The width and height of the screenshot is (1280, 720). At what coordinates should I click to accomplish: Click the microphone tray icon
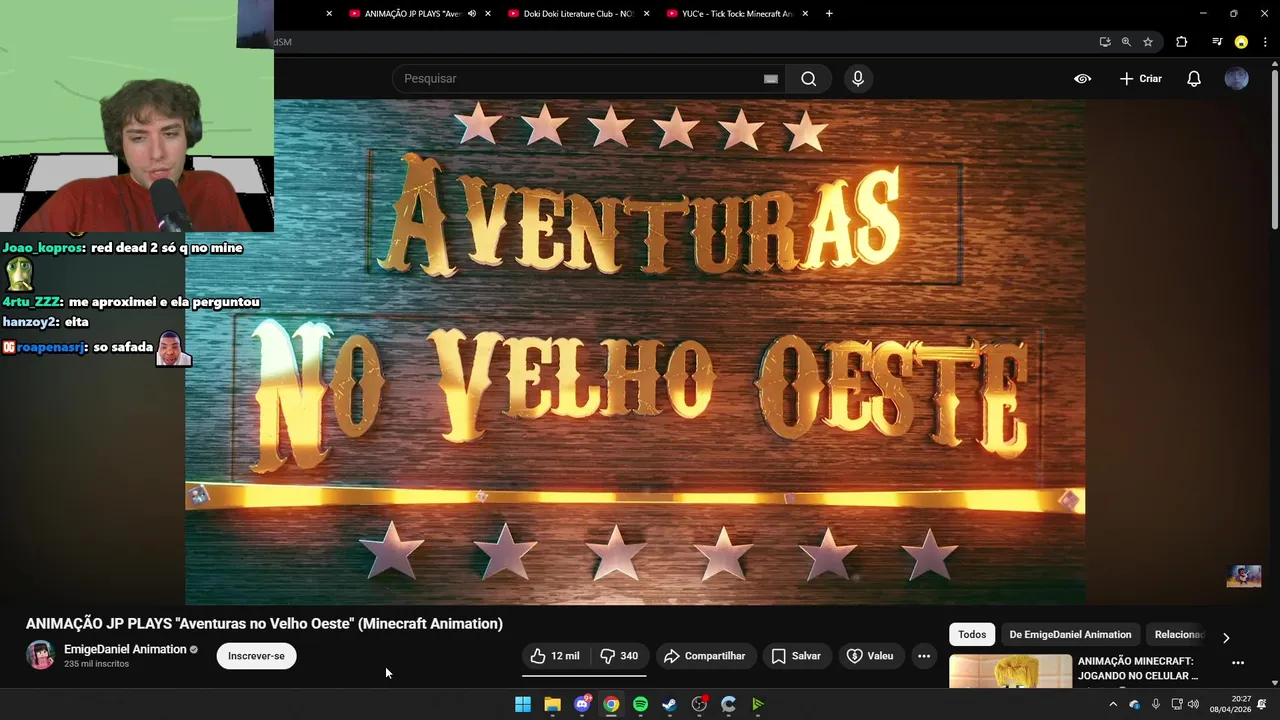pyautogui.click(x=1156, y=704)
